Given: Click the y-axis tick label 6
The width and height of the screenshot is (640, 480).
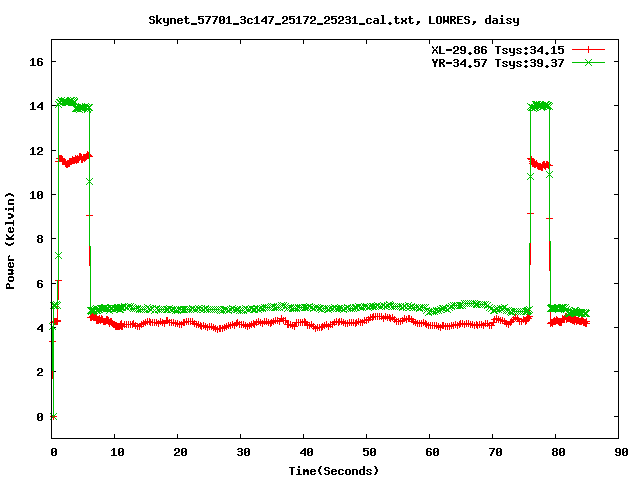Looking at the screenshot, I should coord(40,284).
